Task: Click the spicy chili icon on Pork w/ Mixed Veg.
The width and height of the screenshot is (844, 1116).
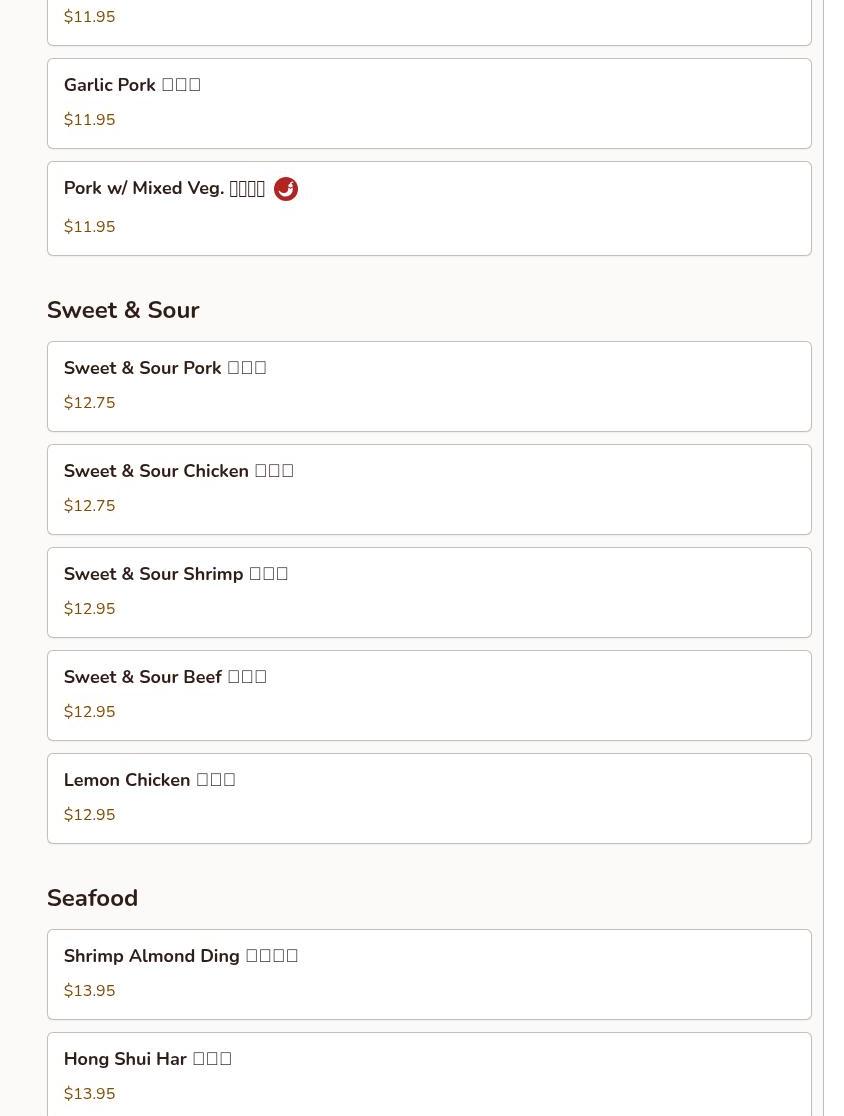Action: point(285,189)
